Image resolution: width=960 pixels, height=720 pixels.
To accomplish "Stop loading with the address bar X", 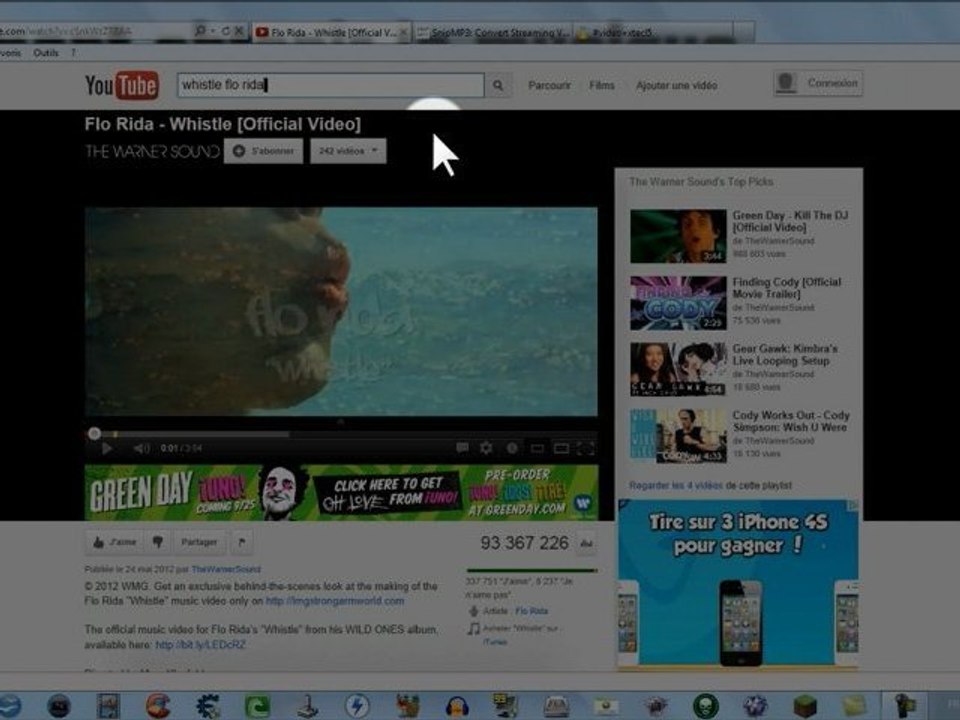I will [x=239, y=31].
